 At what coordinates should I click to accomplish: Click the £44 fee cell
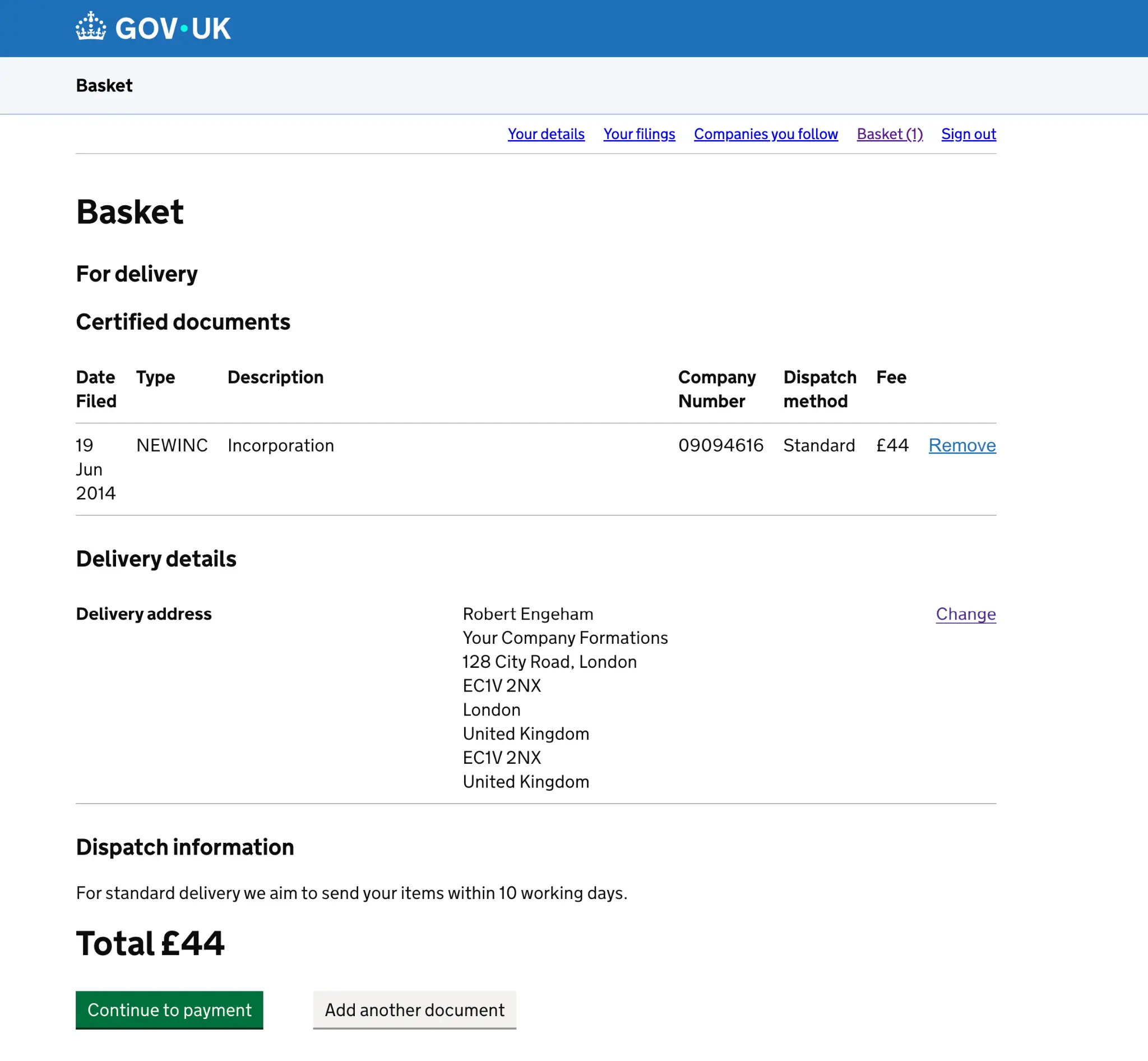click(x=892, y=445)
